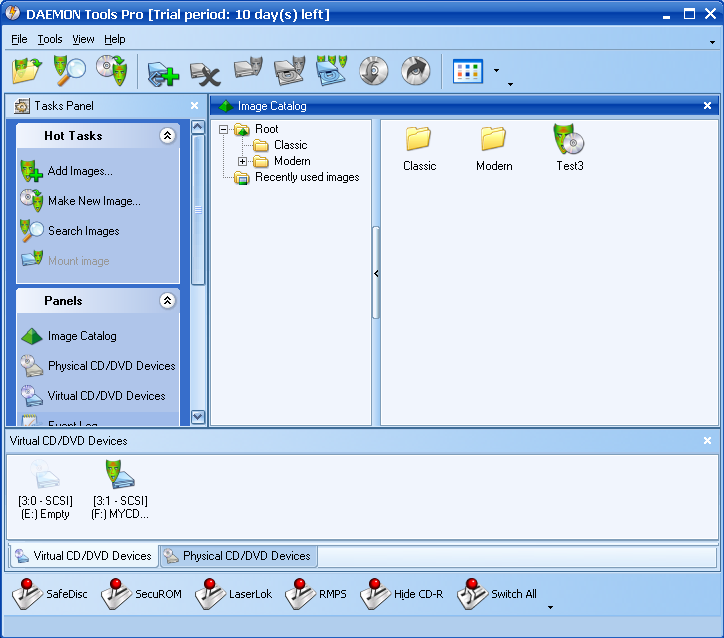This screenshot has width=724, height=638.
Task: Open the File menu
Action: point(19,39)
